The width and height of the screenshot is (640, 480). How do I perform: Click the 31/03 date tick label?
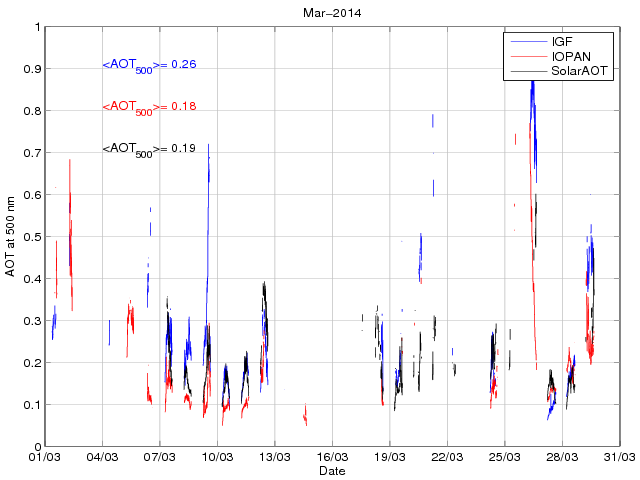(620, 457)
